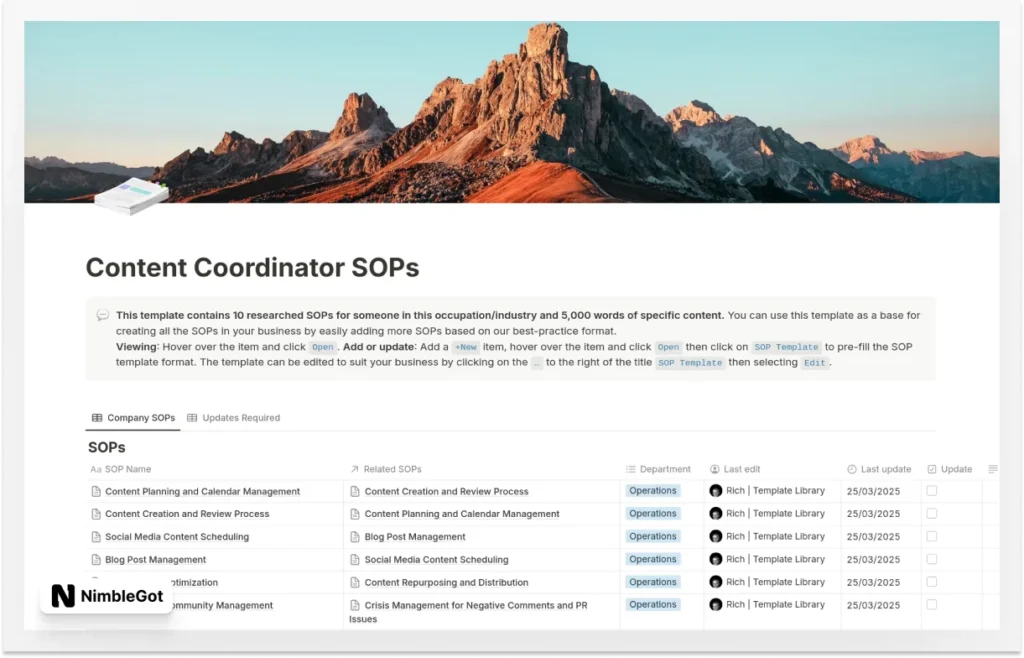The width and height of the screenshot is (1024, 658).
Task: Click Rich's avatar in the first table row
Action: pyautogui.click(x=716, y=491)
